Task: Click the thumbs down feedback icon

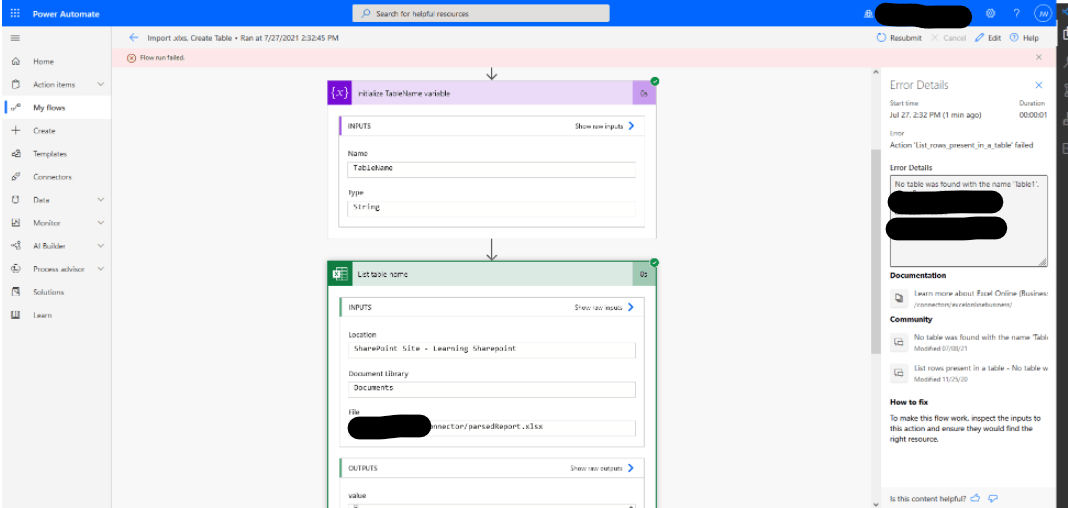Action: tap(993, 497)
